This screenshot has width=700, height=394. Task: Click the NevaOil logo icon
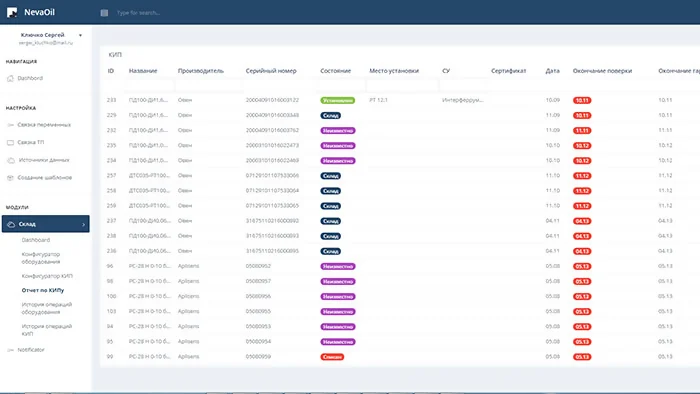tap(12, 12)
